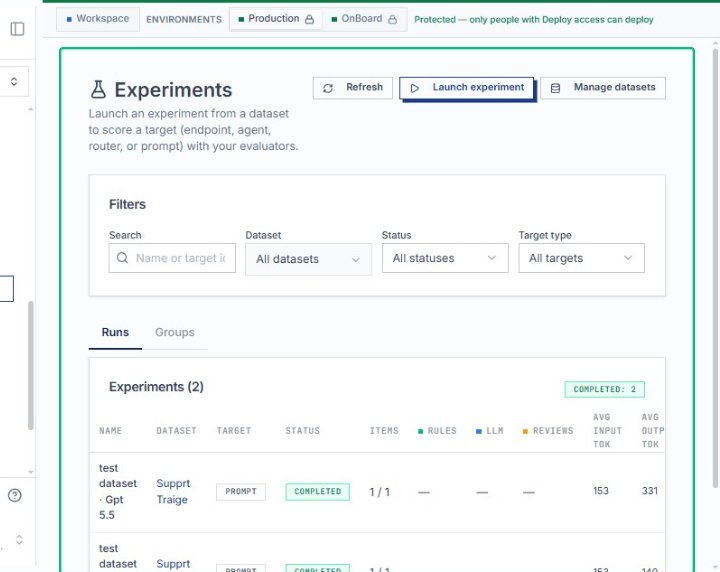Click Launch experiment button
Viewport: 720px width, 572px height.
[467, 88]
